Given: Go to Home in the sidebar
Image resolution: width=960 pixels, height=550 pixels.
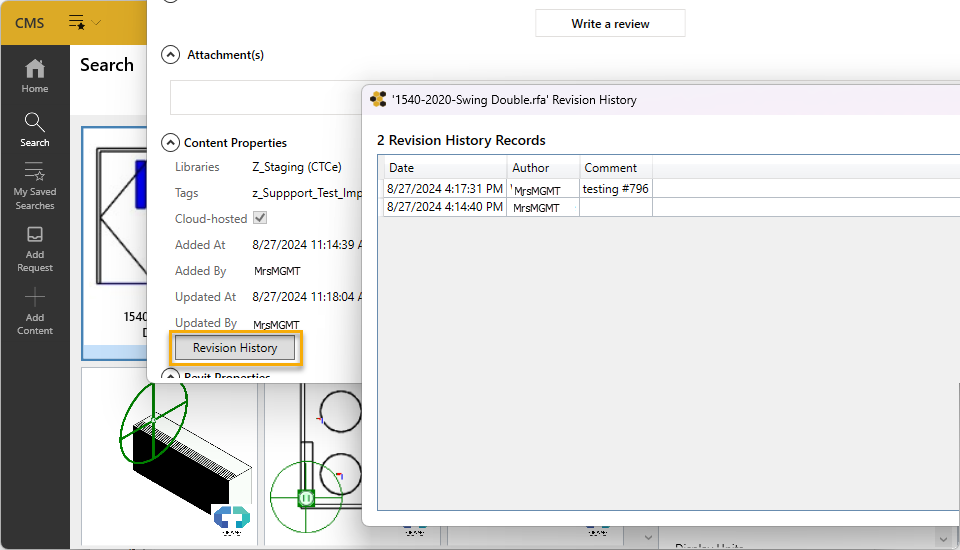Looking at the screenshot, I should click(x=35, y=75).
